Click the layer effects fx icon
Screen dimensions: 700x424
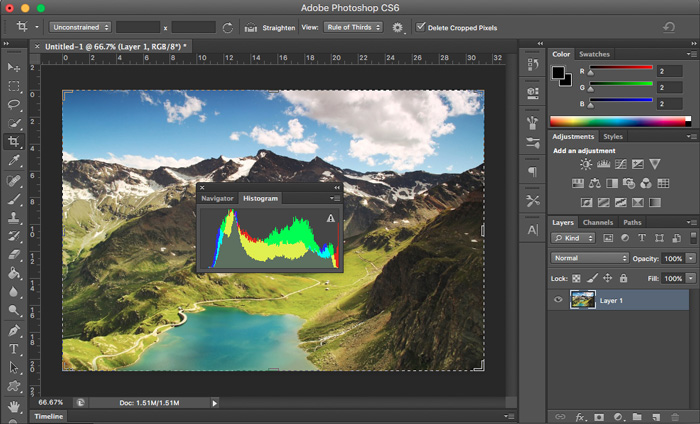581,415
